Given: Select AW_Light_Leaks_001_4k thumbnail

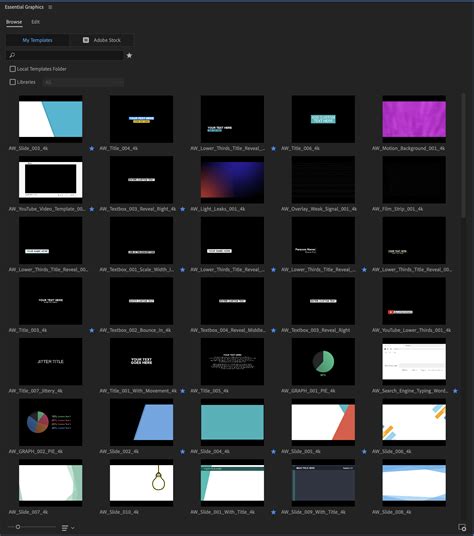Looking at the screenshot, I should (232, 179).
